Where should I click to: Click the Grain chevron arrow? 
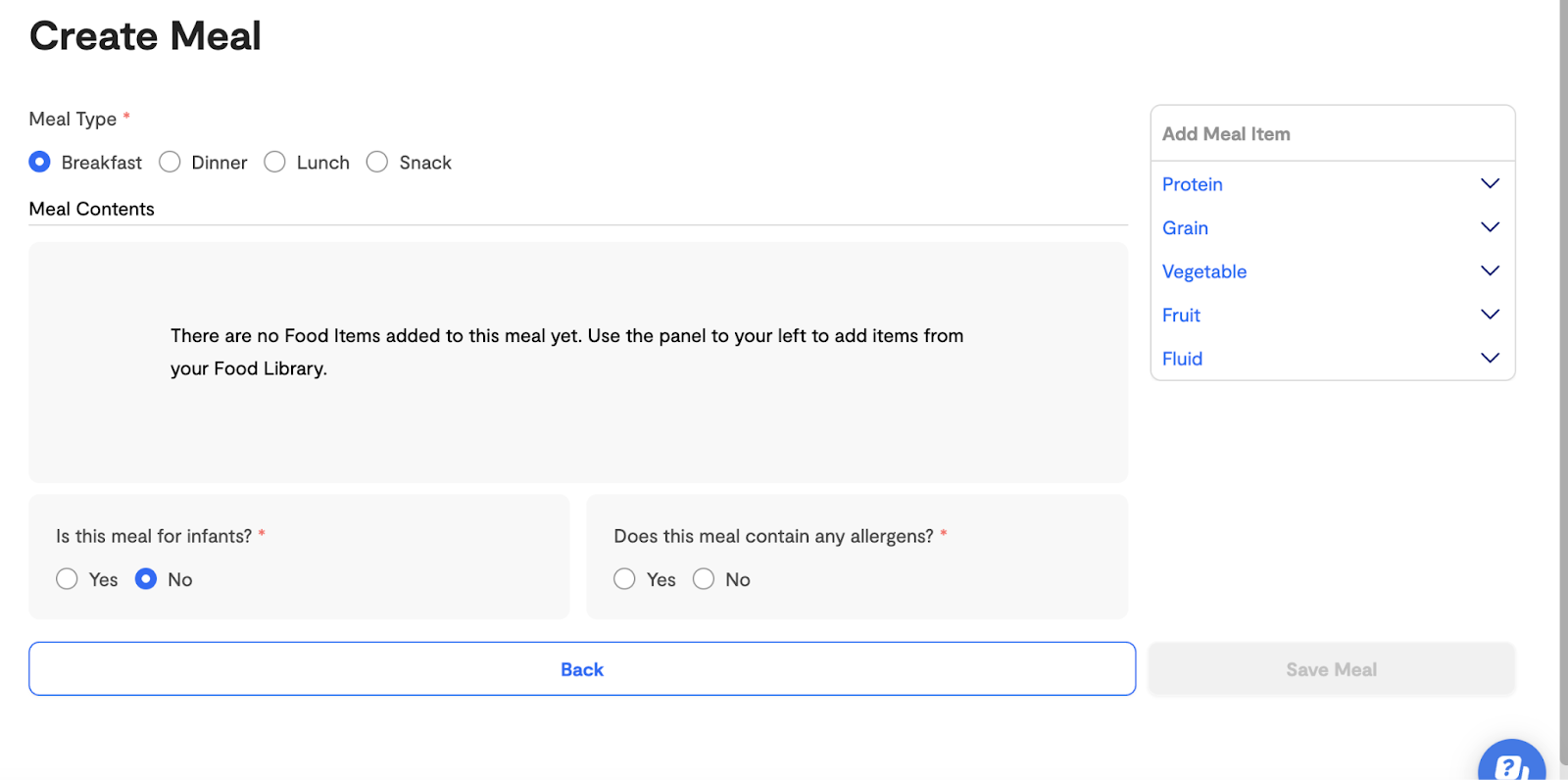coord(1490,227)
